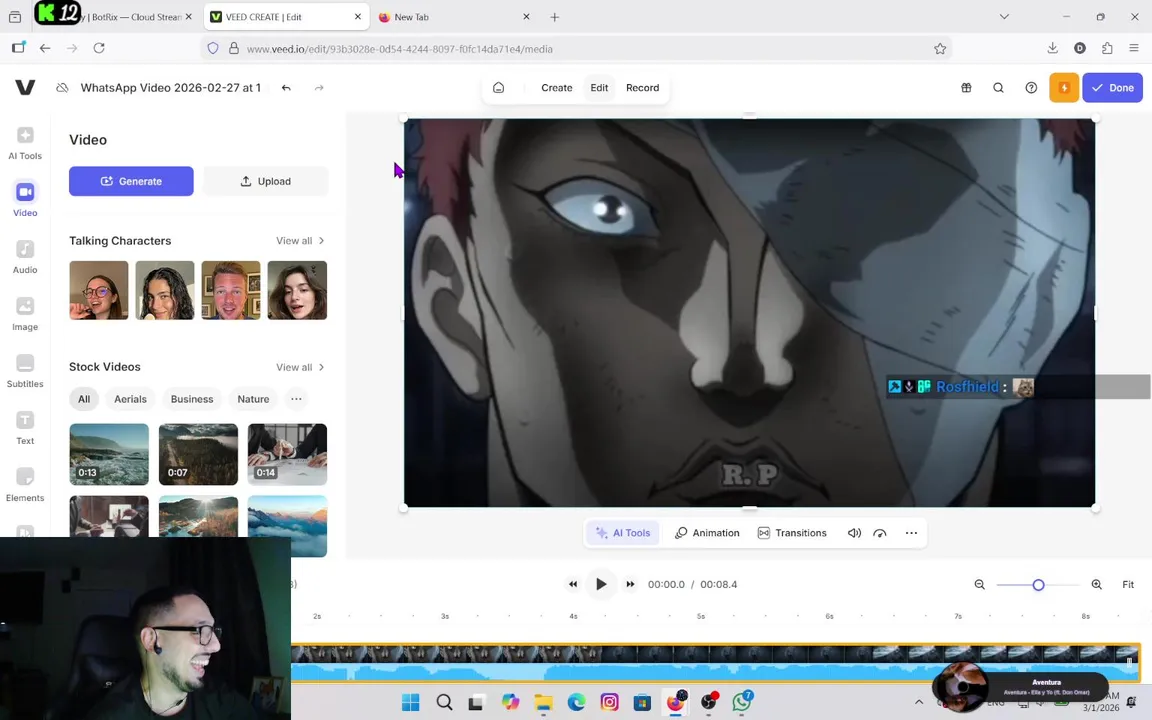Viewport: 1152px width, 720px height.
Task: Expand Stock Videos View all
Action: 300,367
